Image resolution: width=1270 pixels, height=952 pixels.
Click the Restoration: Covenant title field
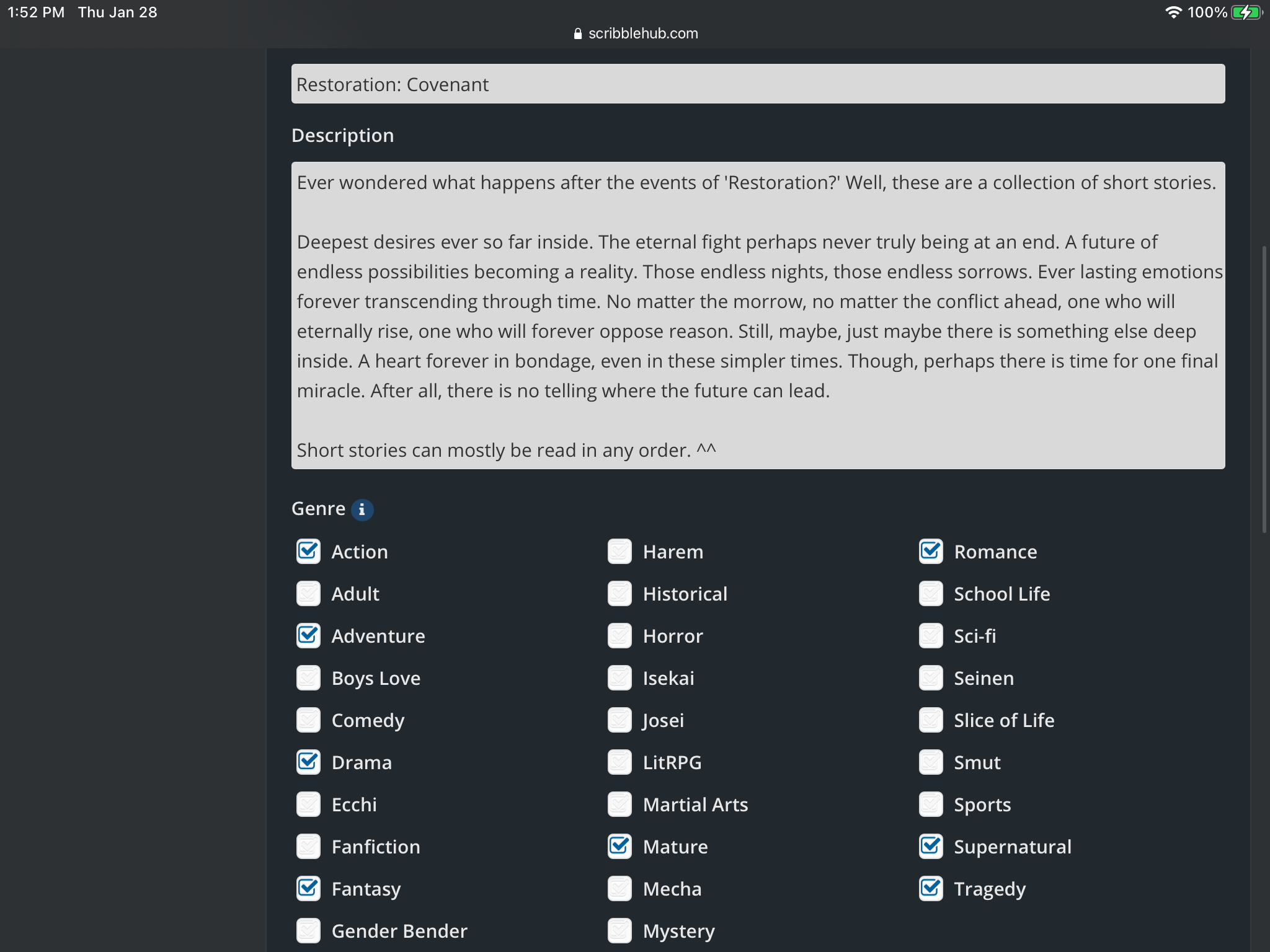pyautogui.click(x=758, y=84)
